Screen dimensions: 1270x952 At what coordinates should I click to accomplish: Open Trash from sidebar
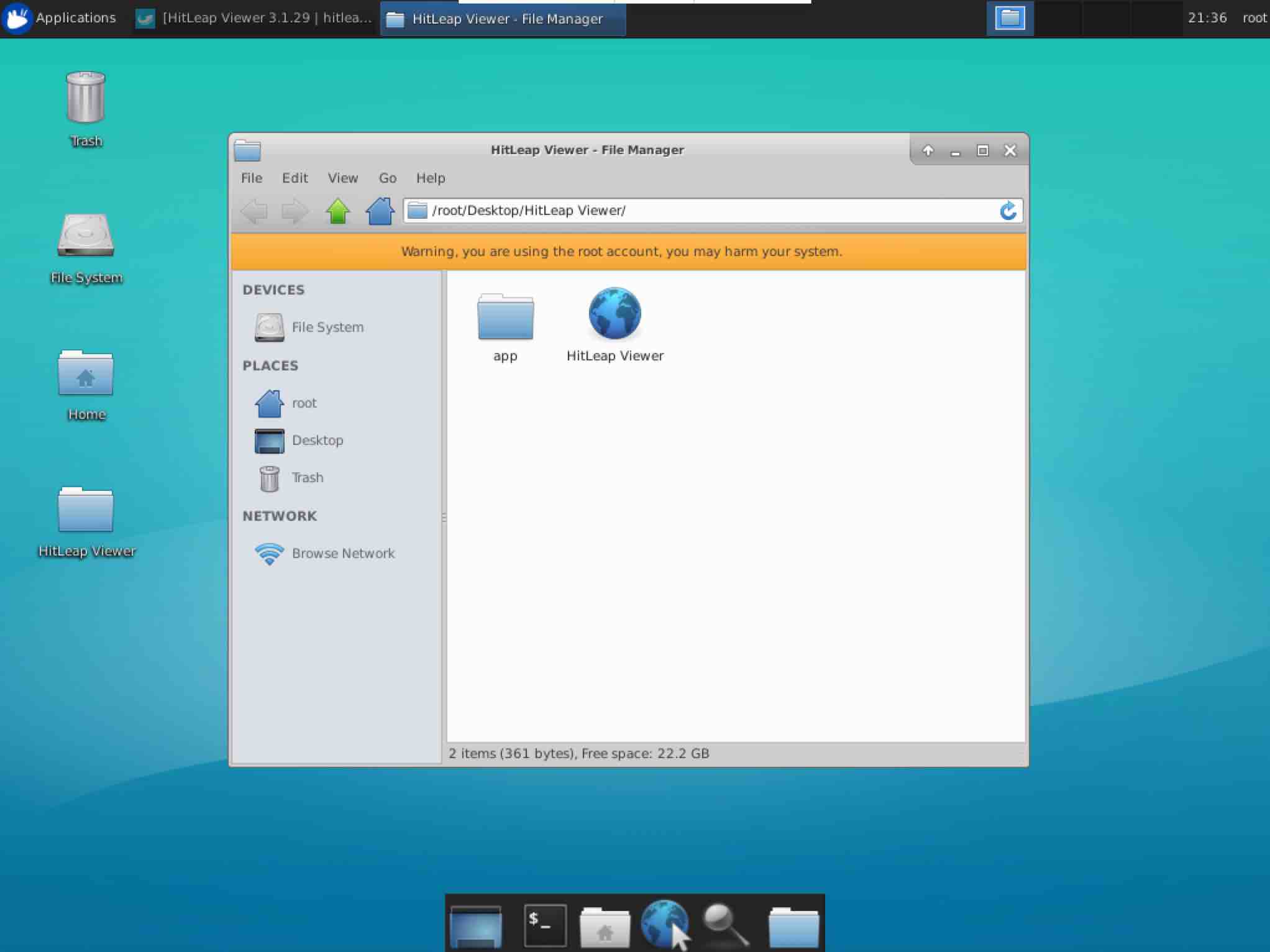(307, 477)
